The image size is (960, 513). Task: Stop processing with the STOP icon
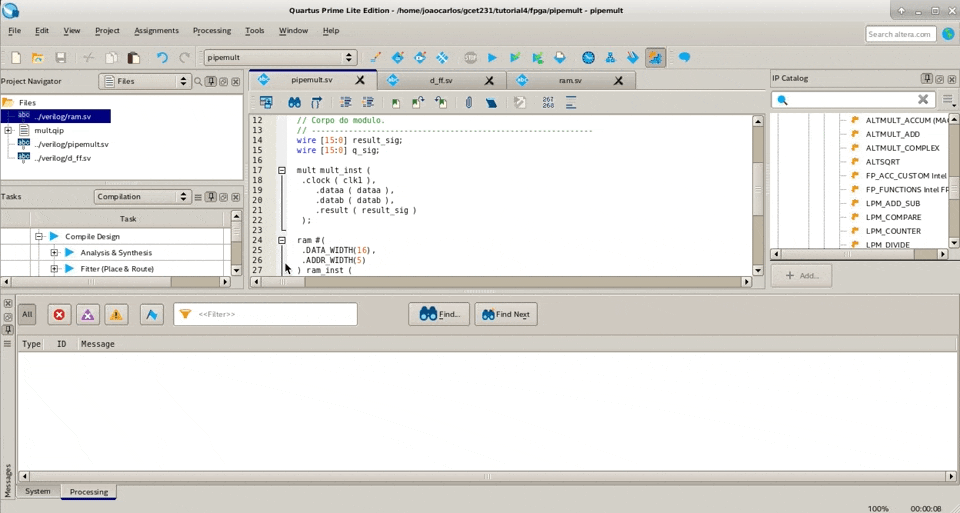[x=470, y=58]
